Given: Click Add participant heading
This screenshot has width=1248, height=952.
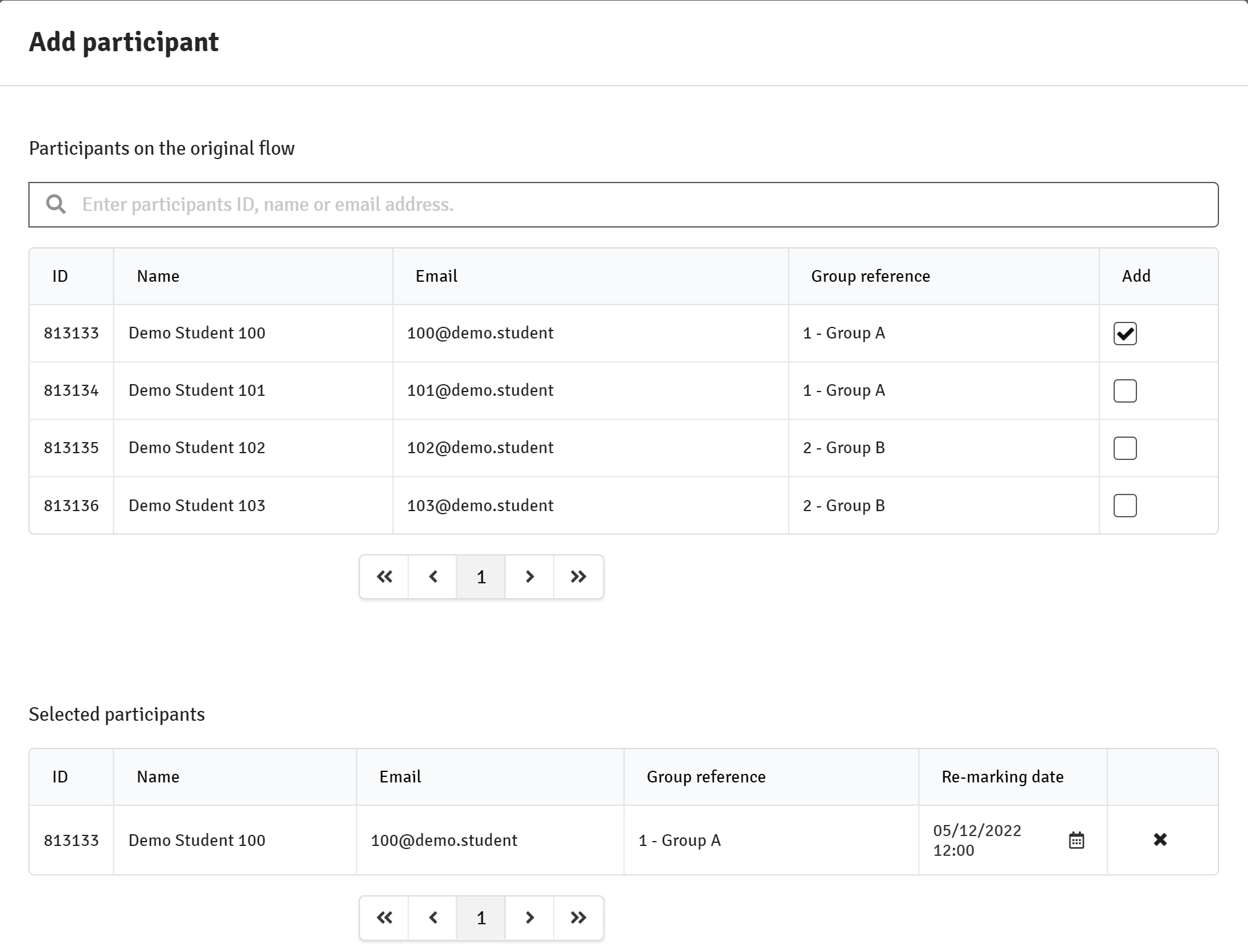Looking at the screenshot, I should pyautogui.click(x=123, y=42).
